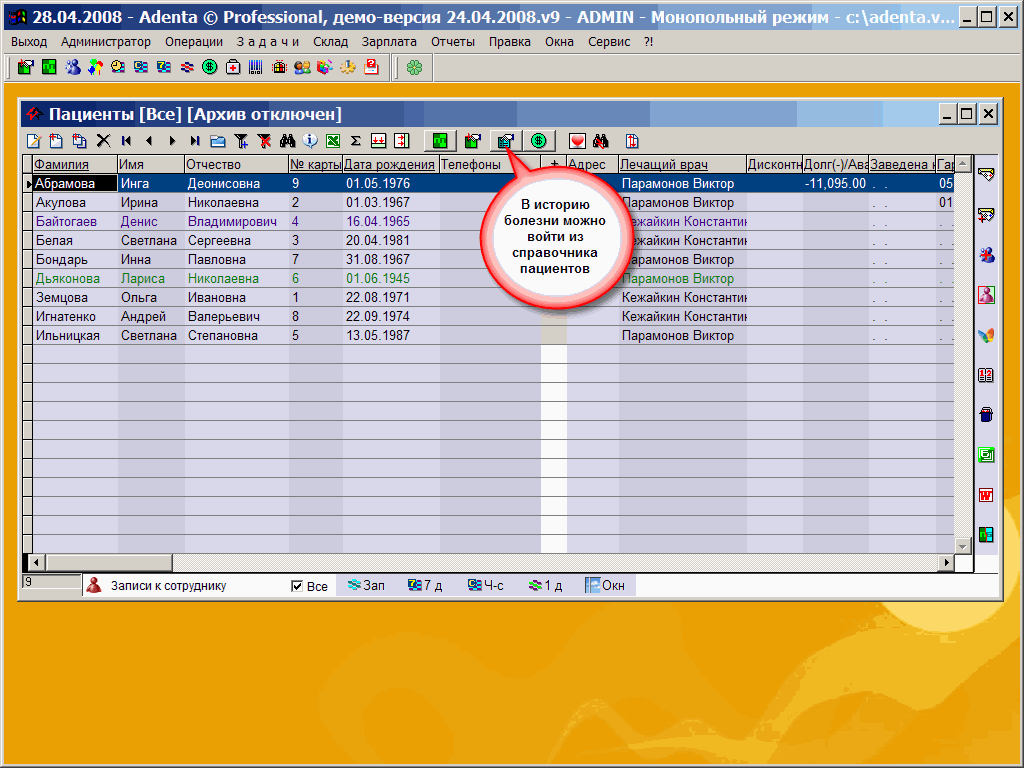Click the binoculars search icon beside Excel icon

point(288,141)
